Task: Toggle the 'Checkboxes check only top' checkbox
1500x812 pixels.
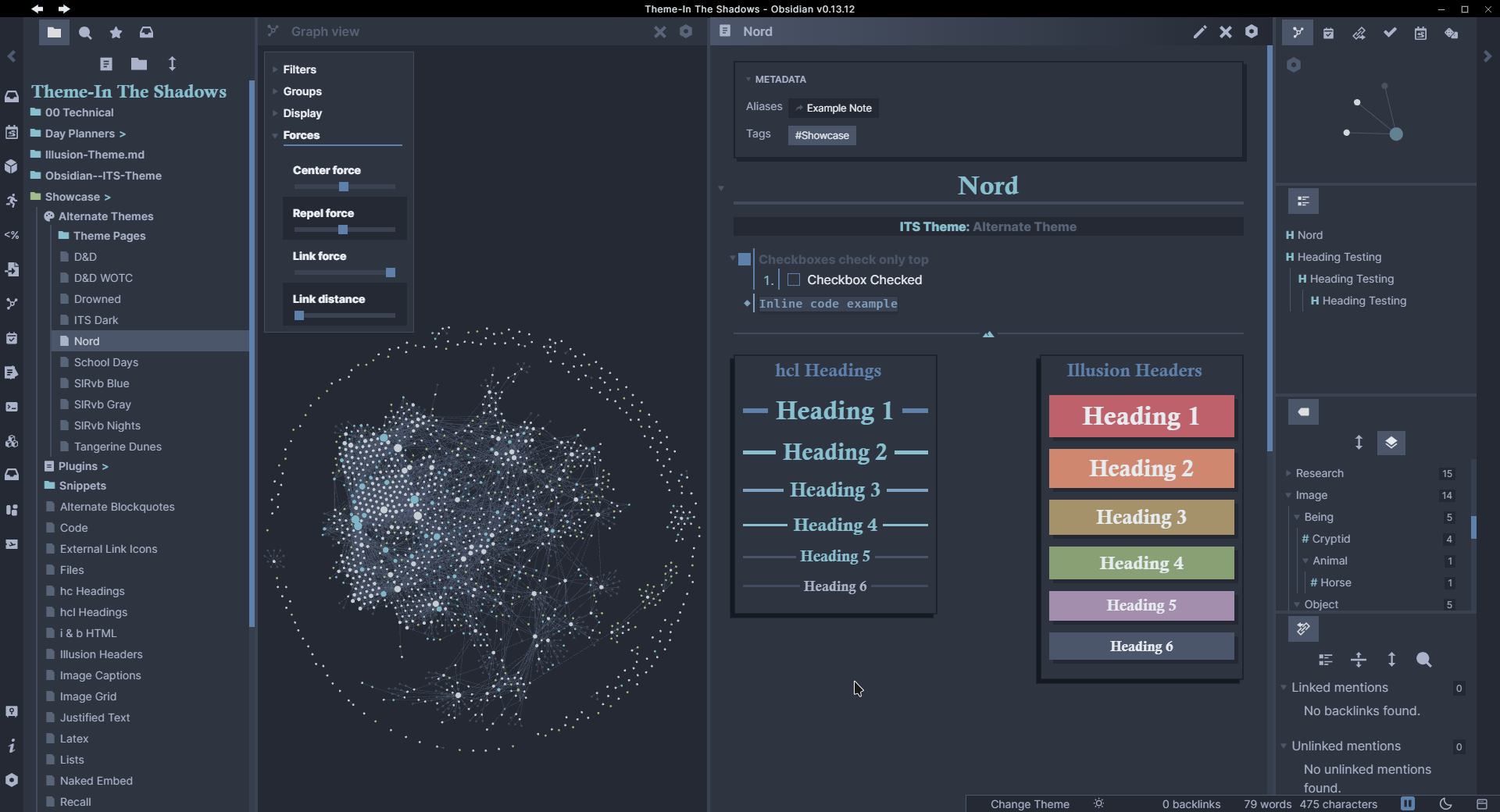Action: (745, 259)
